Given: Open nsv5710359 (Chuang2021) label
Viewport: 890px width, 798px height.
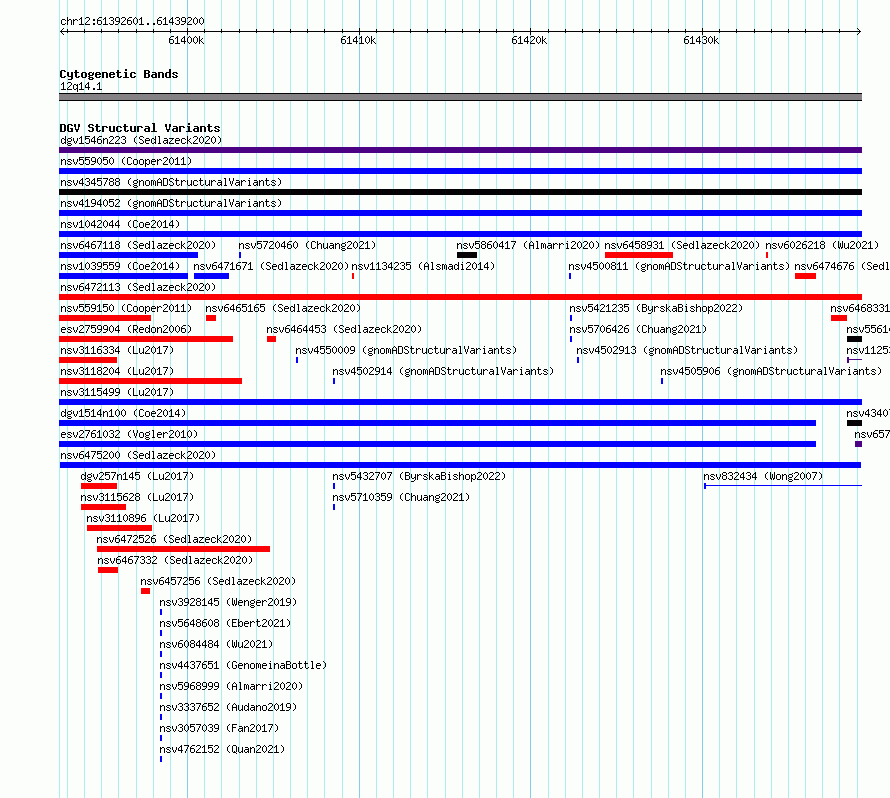Looking at the screenshot, I should click(x=401, y=497).
